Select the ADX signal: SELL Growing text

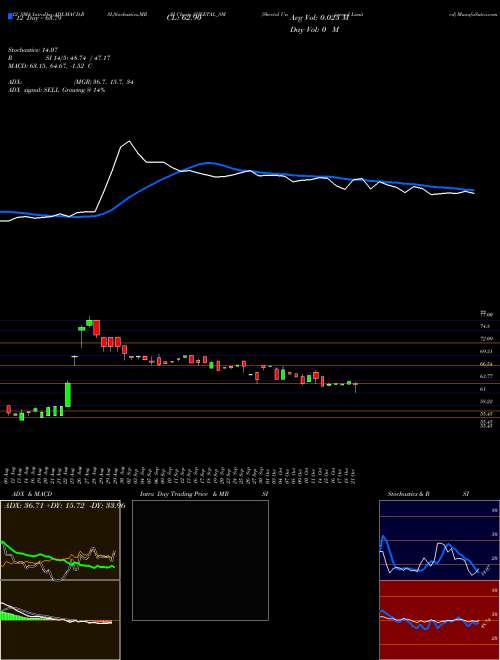coord(56,90)
